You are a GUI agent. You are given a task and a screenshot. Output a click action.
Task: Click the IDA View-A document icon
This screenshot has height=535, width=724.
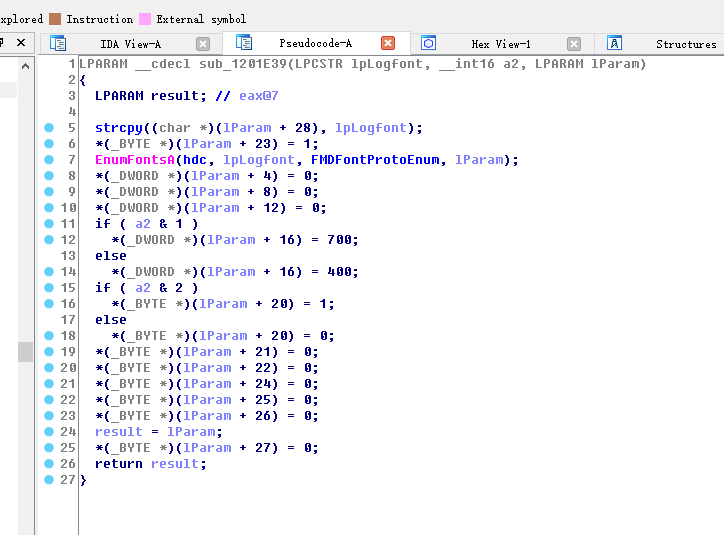click(x=58, y=43)
